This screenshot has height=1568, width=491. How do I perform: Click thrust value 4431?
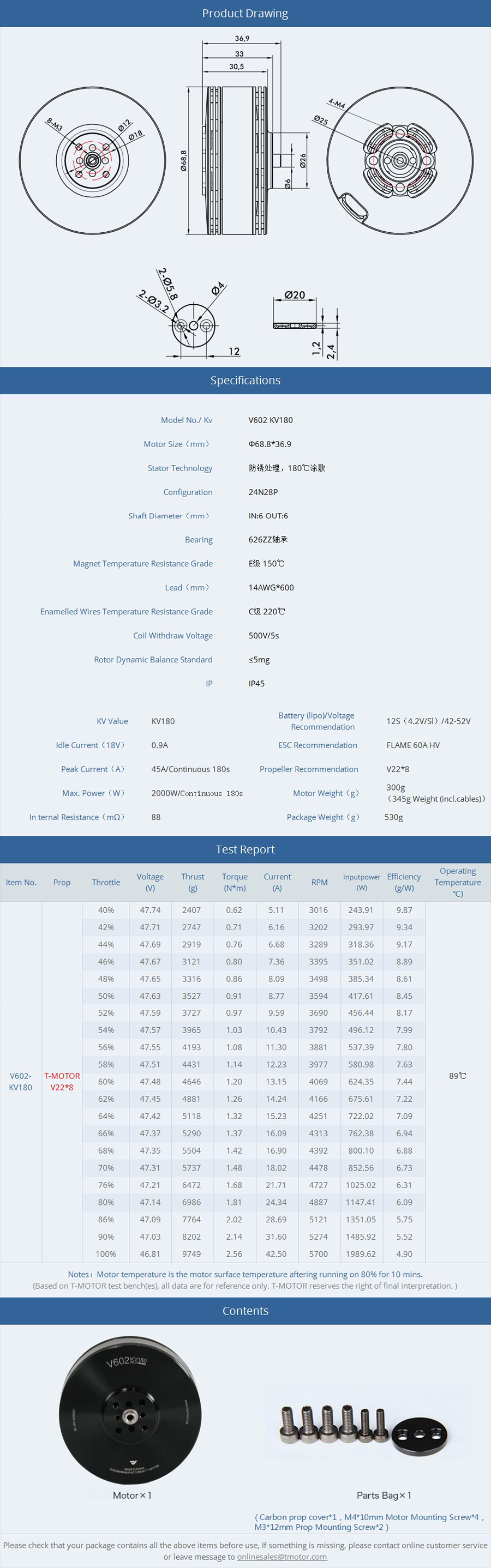(191, 1065)
